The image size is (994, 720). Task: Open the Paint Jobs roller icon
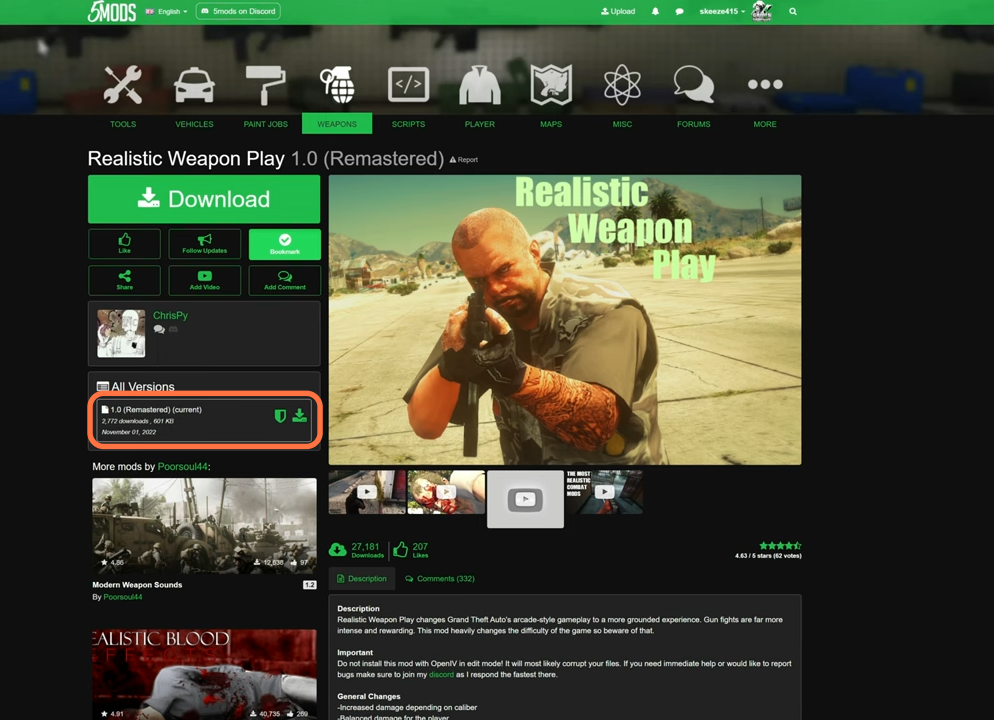(266, 85)
